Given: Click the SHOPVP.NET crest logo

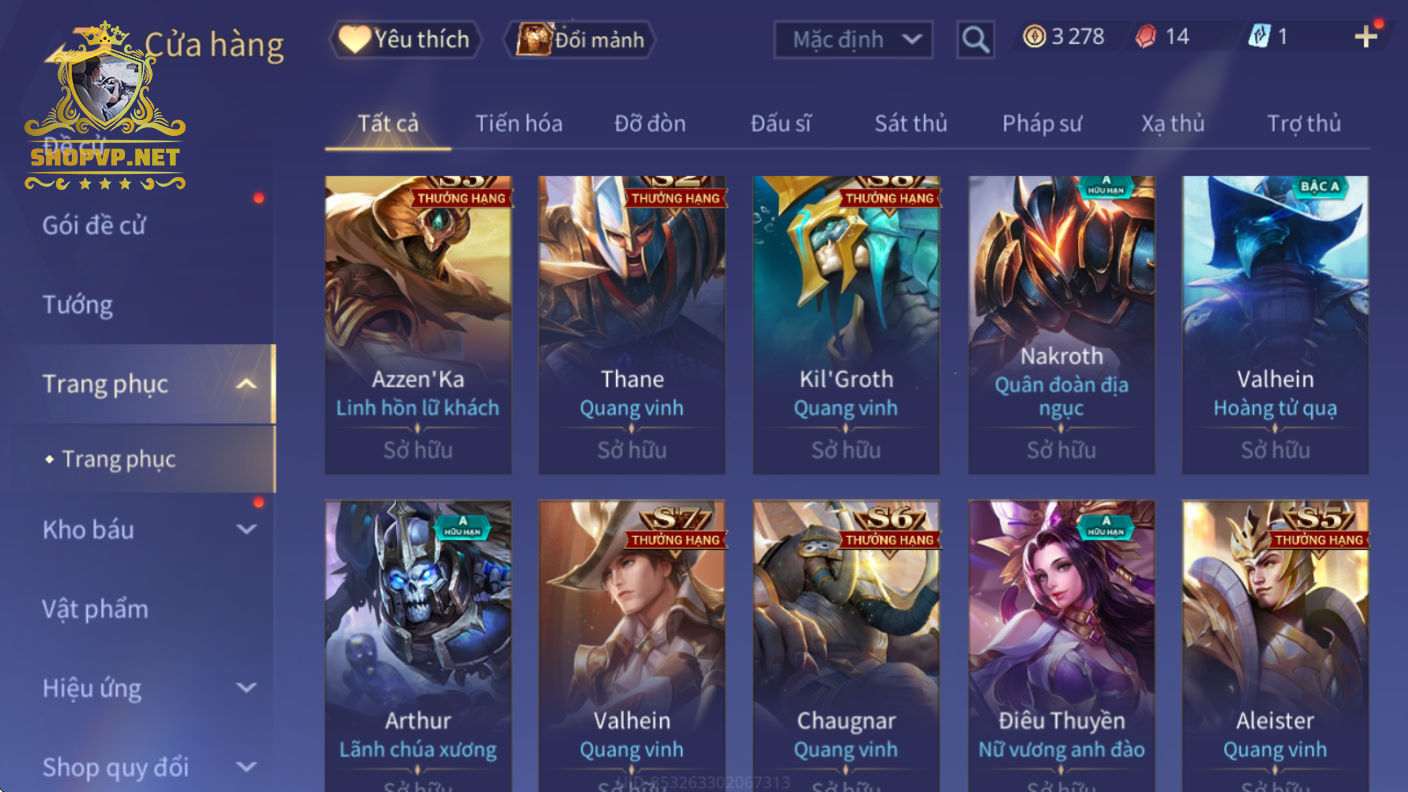Looking at the screenshot, I should pos(105,108).
